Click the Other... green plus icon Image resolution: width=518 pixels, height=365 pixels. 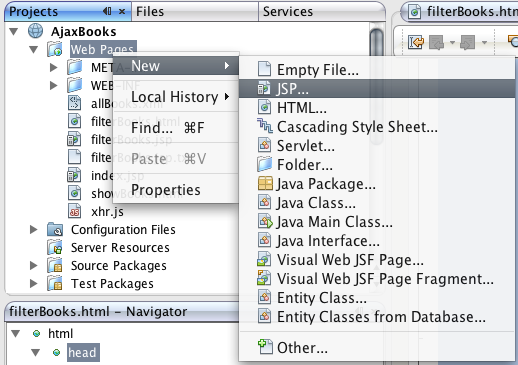[x=265, y=347]
